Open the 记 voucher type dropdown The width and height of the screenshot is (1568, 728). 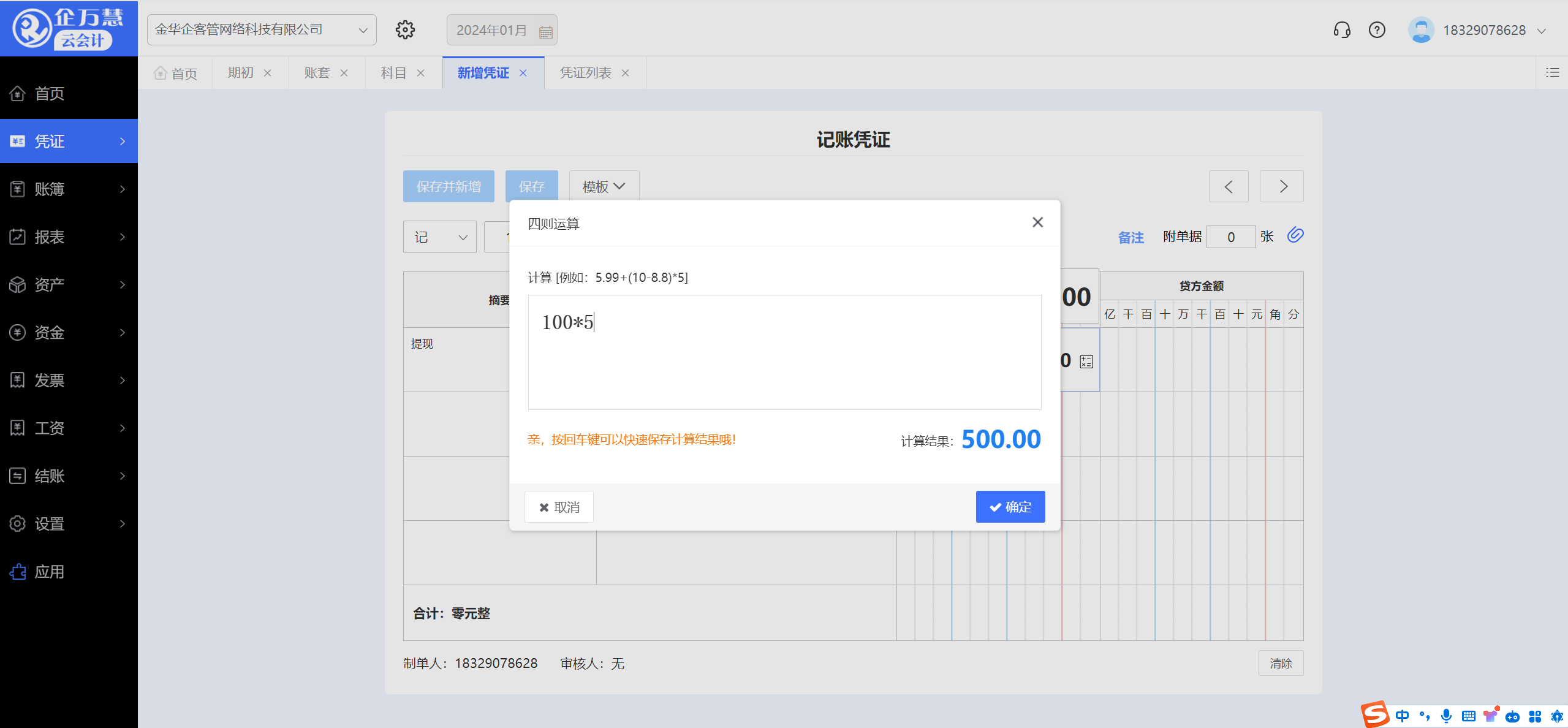coord(439,237)
